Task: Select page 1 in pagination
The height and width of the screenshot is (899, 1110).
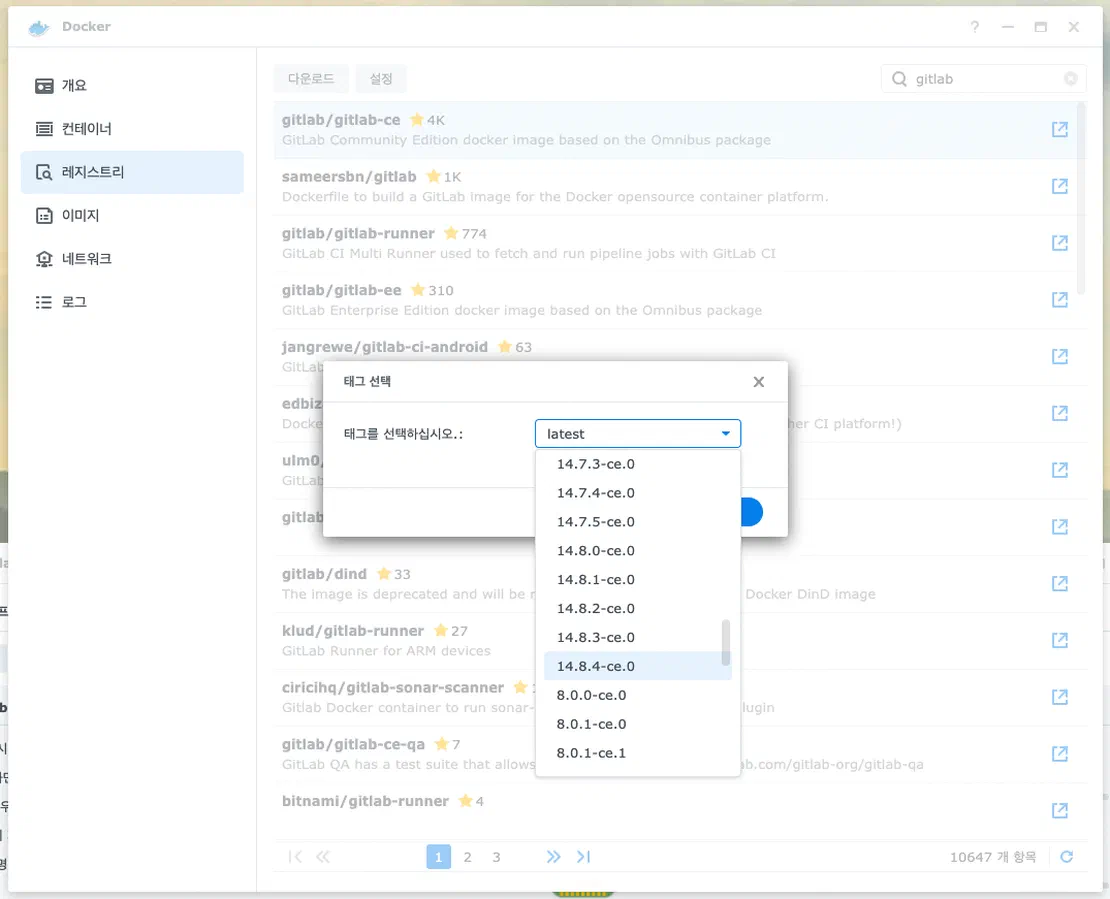Action: coord(438,857)
